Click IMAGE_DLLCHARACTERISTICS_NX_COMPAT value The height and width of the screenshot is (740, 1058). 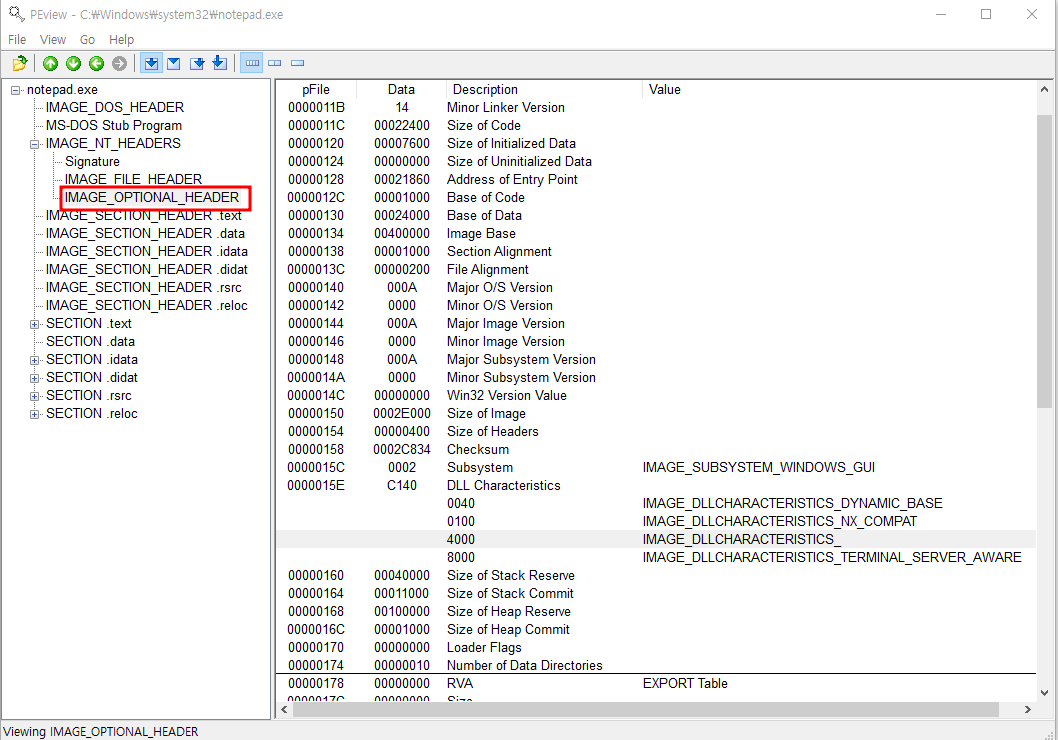point(779,521)
